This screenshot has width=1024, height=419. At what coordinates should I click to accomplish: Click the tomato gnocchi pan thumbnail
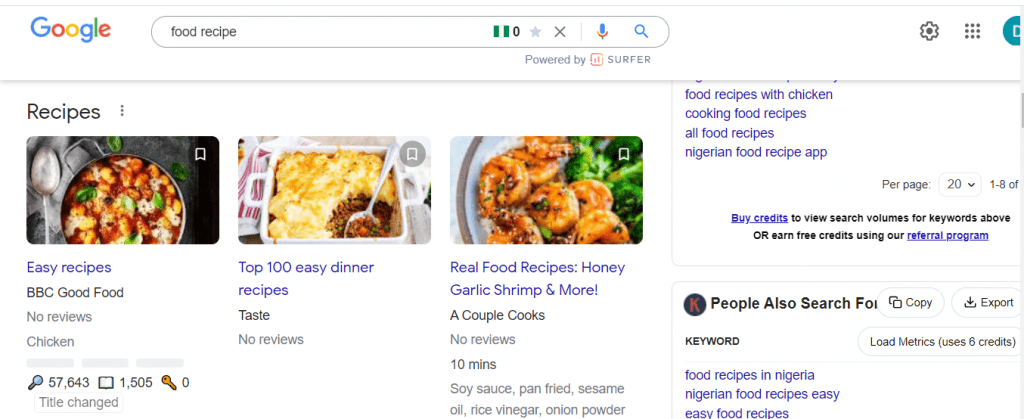coord(123,190)
